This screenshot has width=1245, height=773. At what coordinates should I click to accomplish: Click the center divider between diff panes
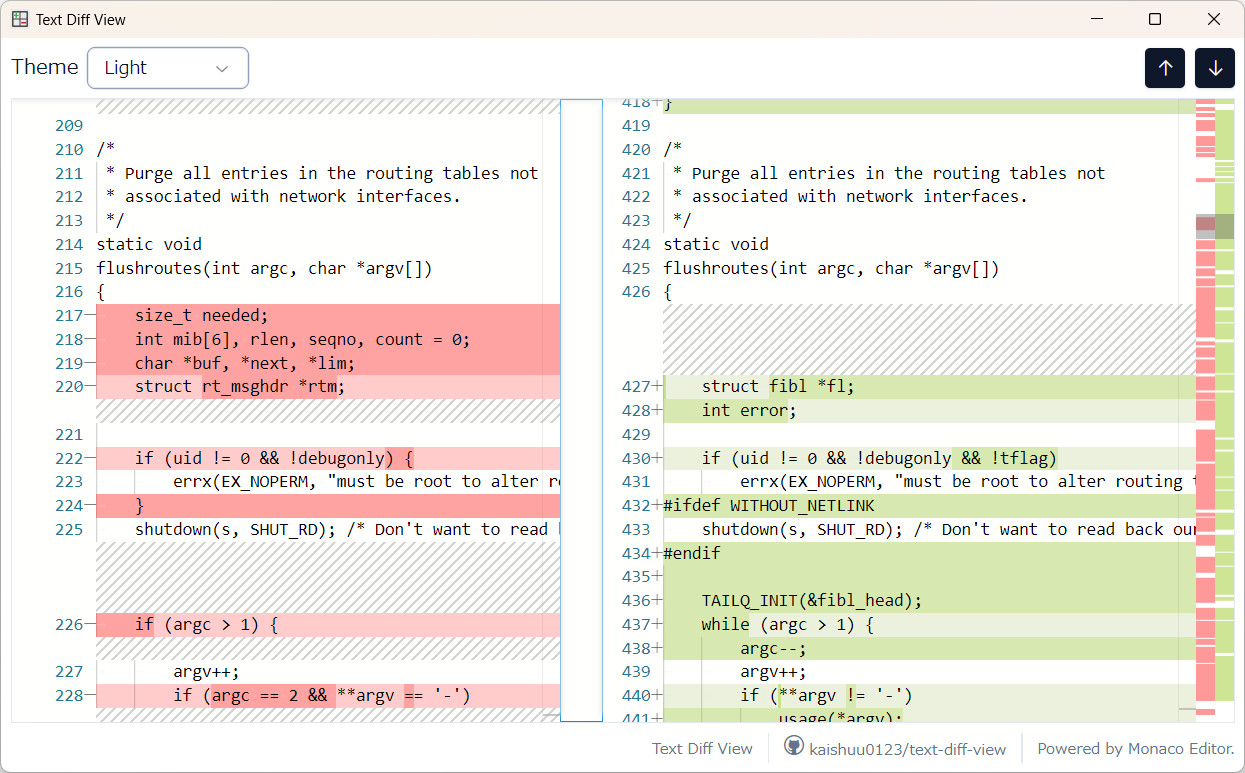581,410
